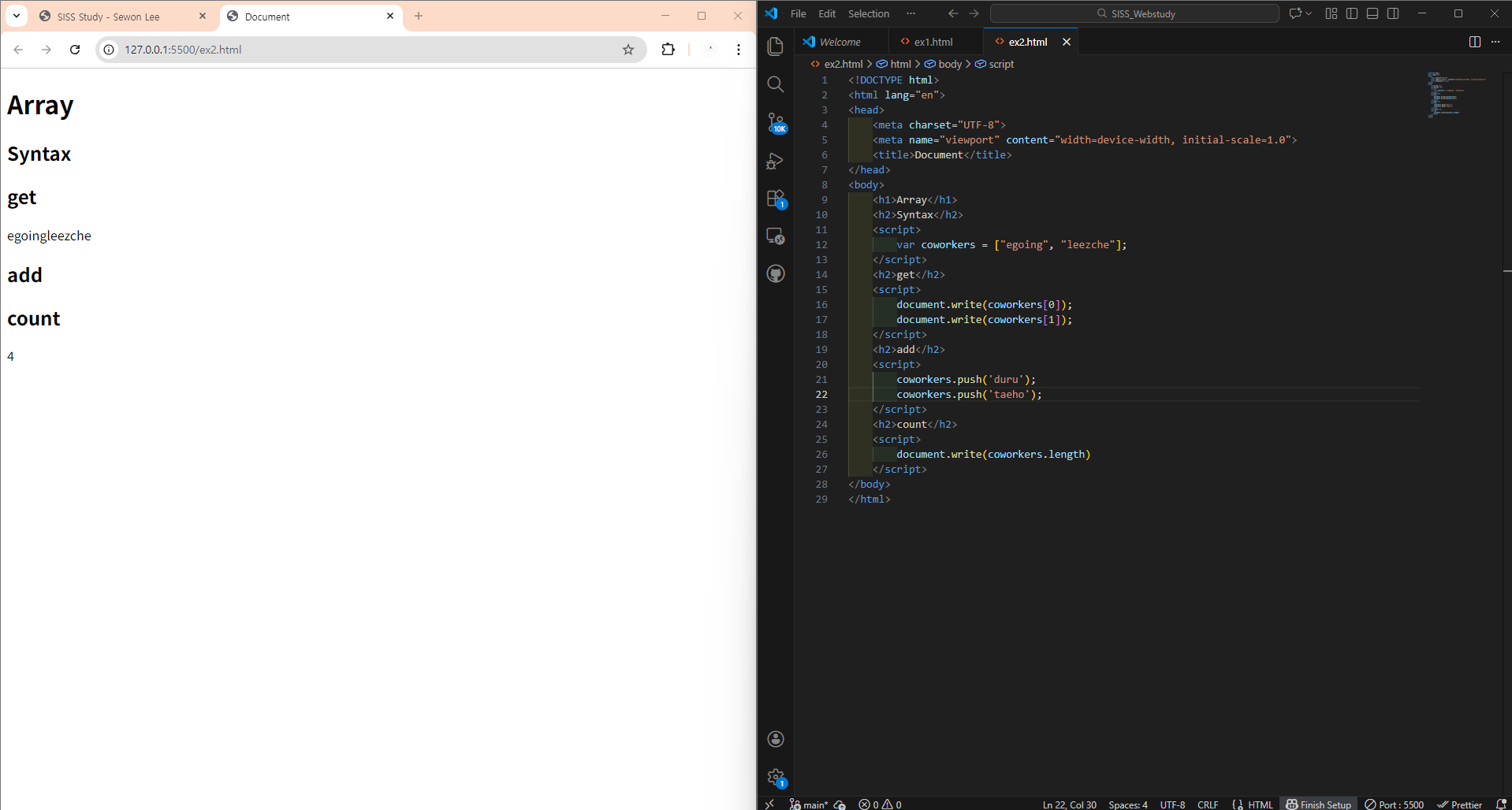Click the Finish Setup status bar button
This screenshot has height=810, width=1512.
click(x=1318, y=804)
